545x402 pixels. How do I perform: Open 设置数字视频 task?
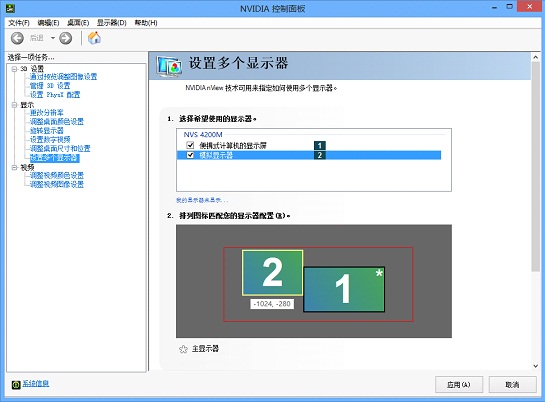(x=50, y=140)
